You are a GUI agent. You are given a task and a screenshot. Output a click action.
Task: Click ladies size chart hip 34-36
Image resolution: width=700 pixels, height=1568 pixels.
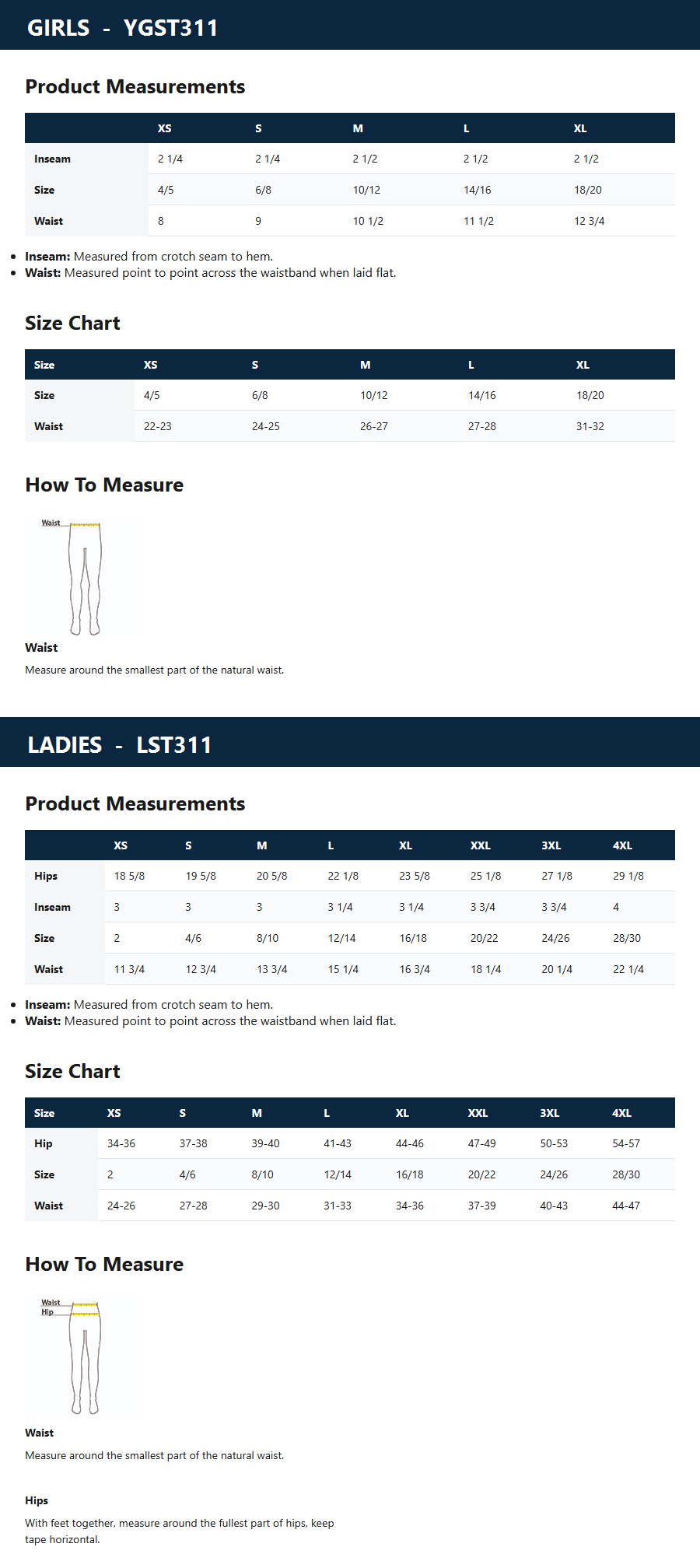click(x=121, y=1143)
